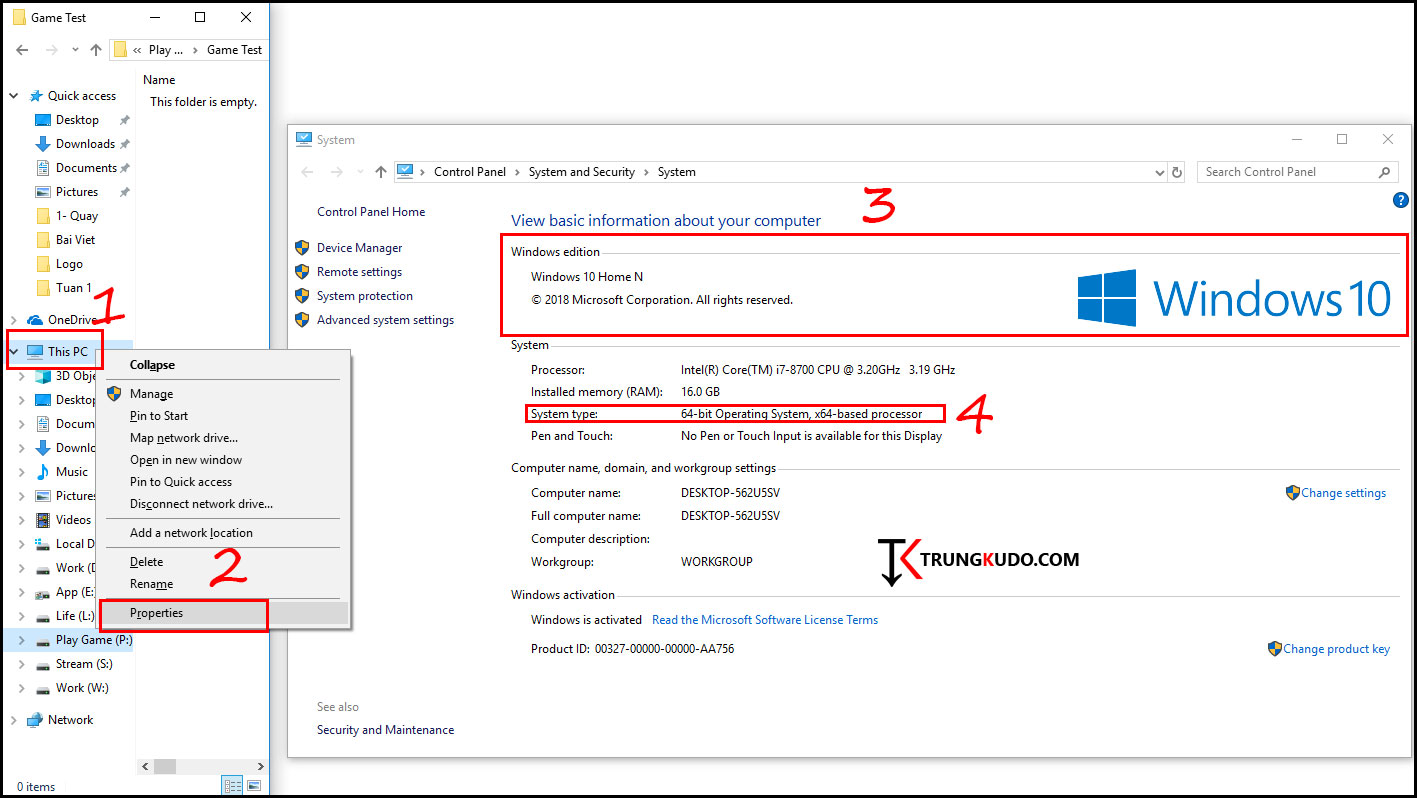Viewport: 1417px width, 798px height.
Task: Select Desktop in Quick access
Action: [x=77, y=120]
